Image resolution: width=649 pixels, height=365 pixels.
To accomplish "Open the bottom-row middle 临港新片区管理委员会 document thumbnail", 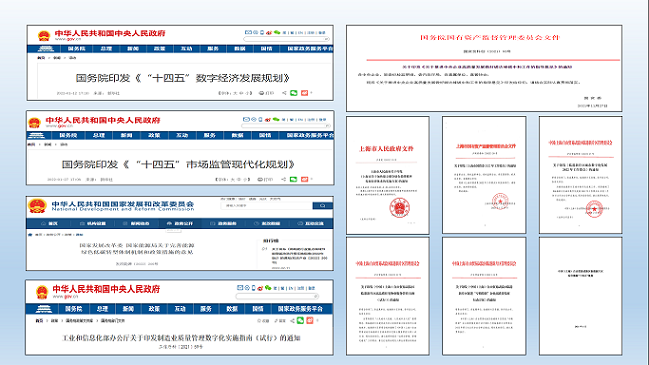I will [484, 296].
